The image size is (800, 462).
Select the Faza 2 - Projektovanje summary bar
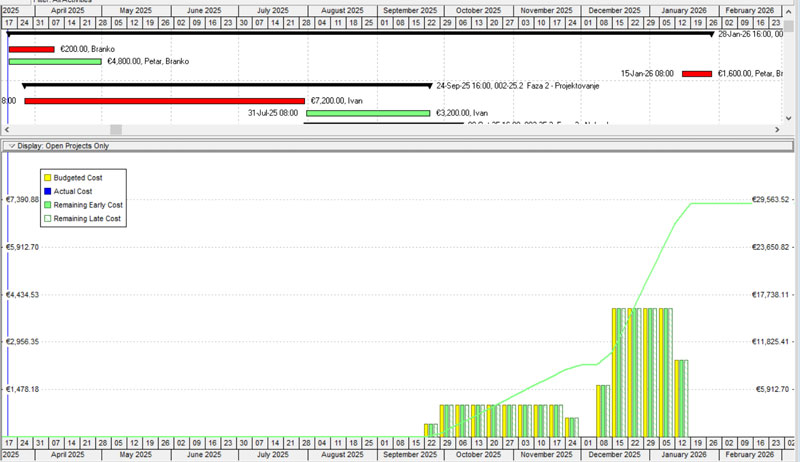227,85
